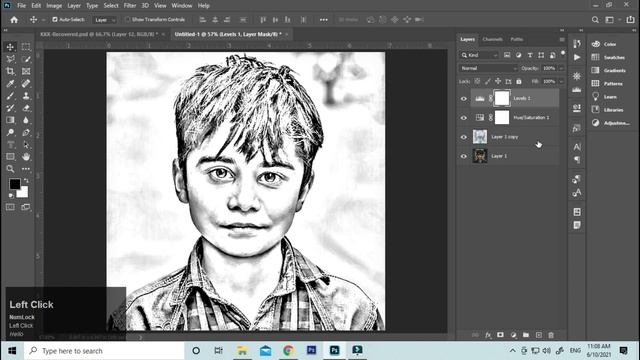The width and height of the screenshot is (640, 360).
Task: Hide the Layer 1 copy layer
Action: 464,137
